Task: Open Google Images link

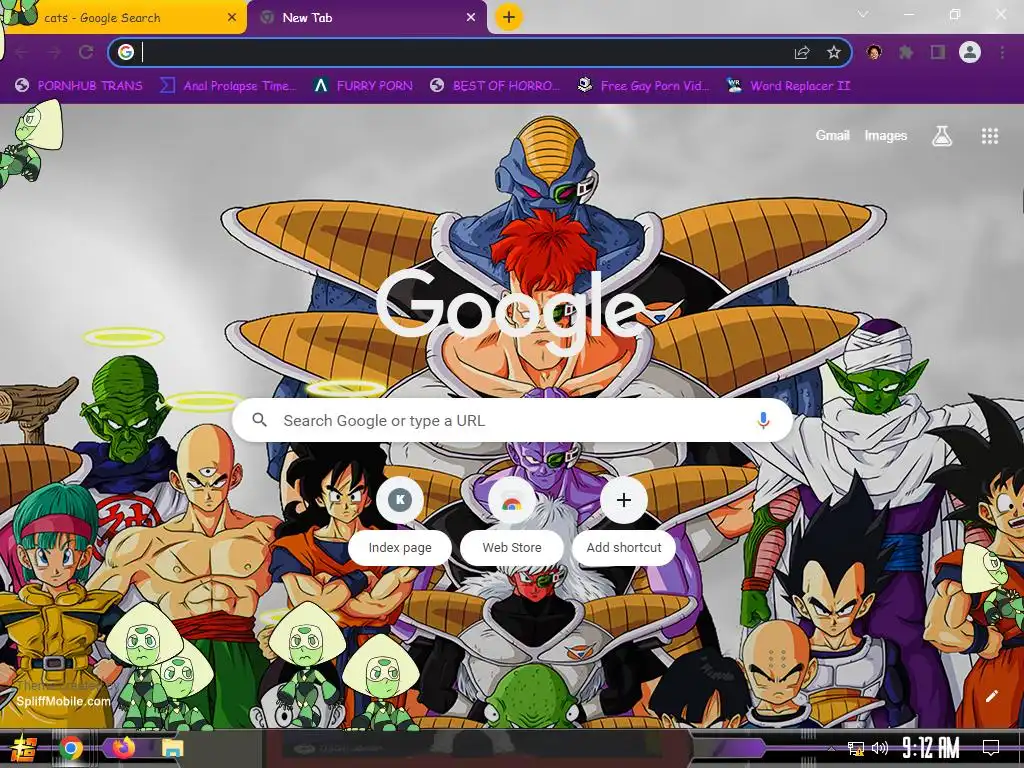Action: pyautogui.click(x=886, y=136)
